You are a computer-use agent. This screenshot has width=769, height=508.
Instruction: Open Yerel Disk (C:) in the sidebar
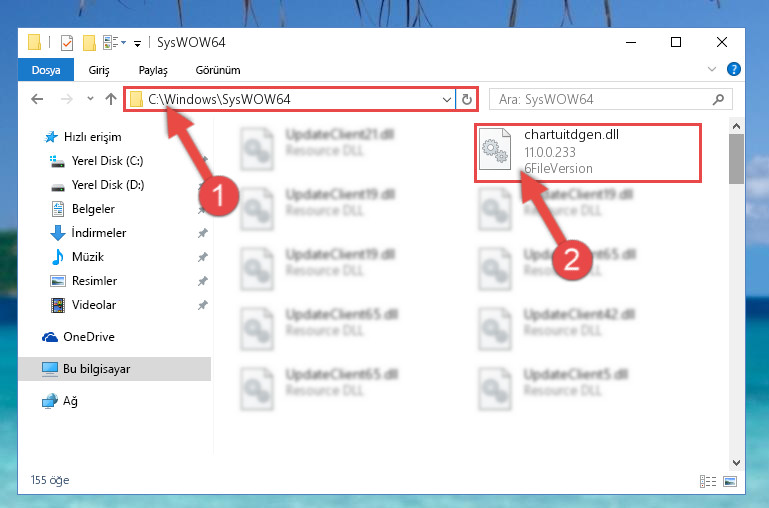(97, 161)
